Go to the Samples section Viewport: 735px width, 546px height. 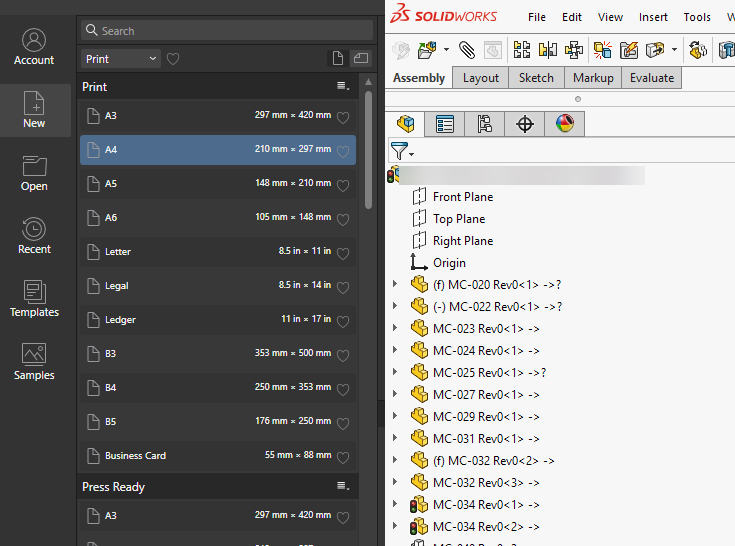click(34, 362)
